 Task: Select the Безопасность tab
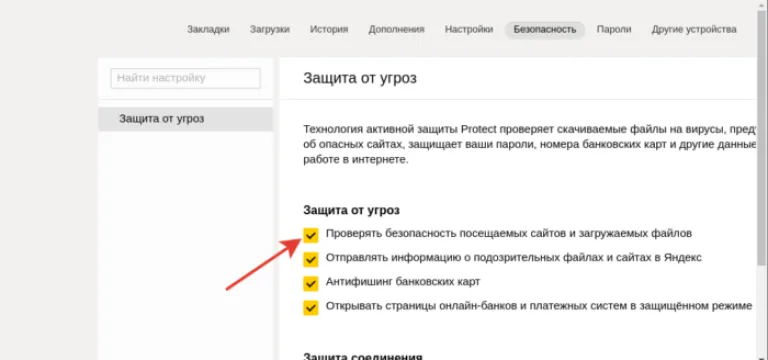(545, 30)
